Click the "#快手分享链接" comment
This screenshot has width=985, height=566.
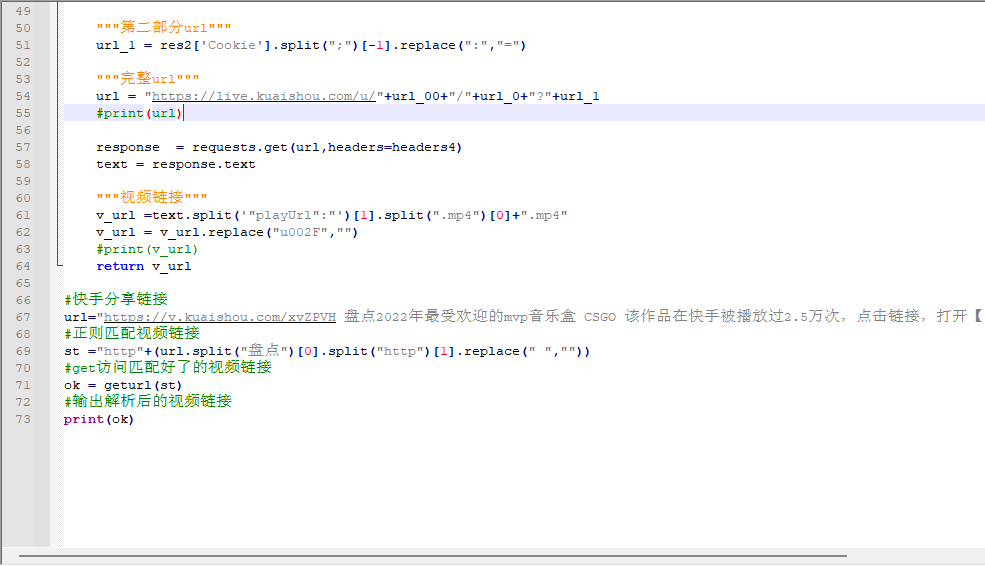coord(116,300)
